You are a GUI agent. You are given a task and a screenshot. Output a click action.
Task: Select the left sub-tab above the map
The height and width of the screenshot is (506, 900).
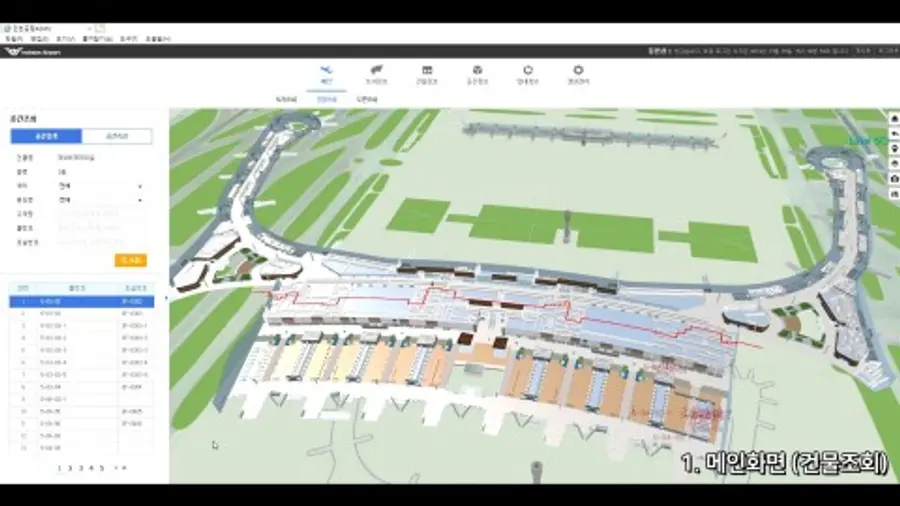click(x=286, y=100)
